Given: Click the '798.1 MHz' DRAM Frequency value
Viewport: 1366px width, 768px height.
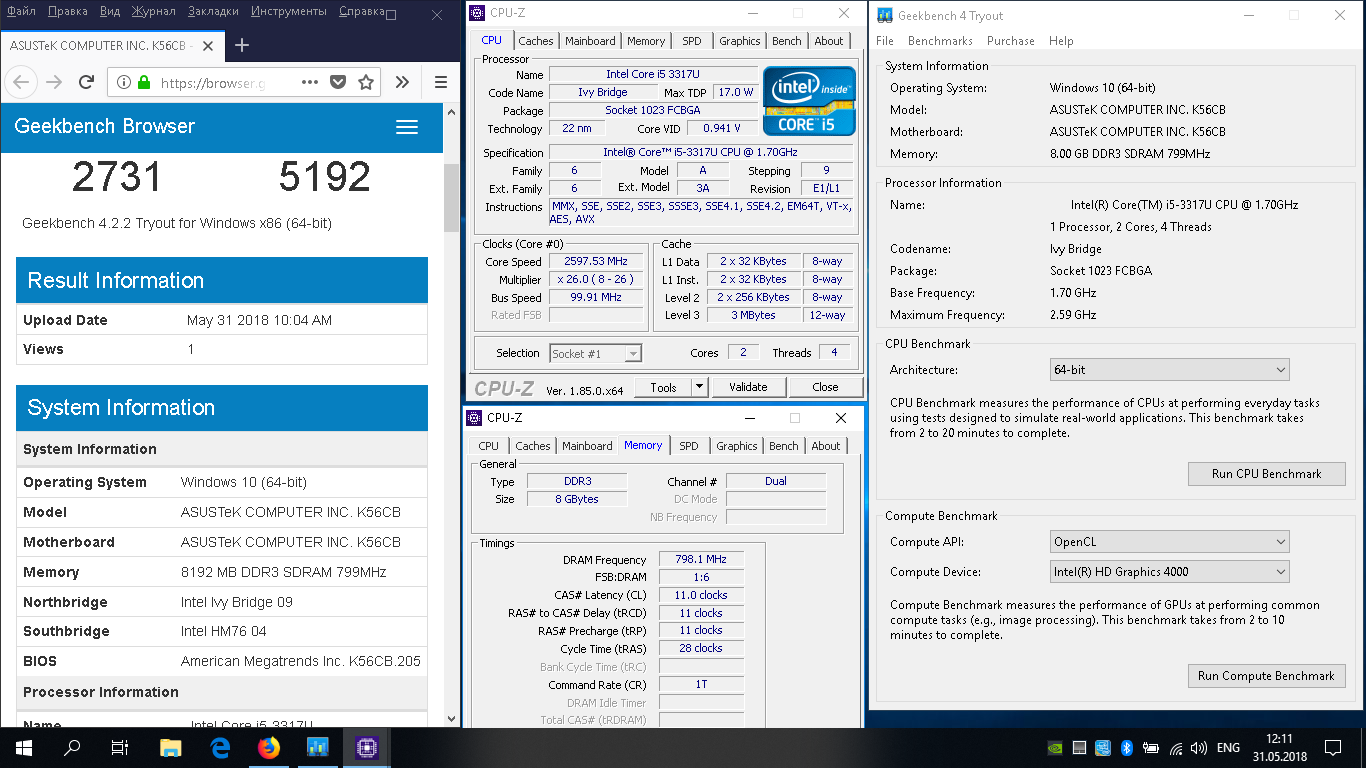Looking at the screenshot, I should tap(701, 560).
